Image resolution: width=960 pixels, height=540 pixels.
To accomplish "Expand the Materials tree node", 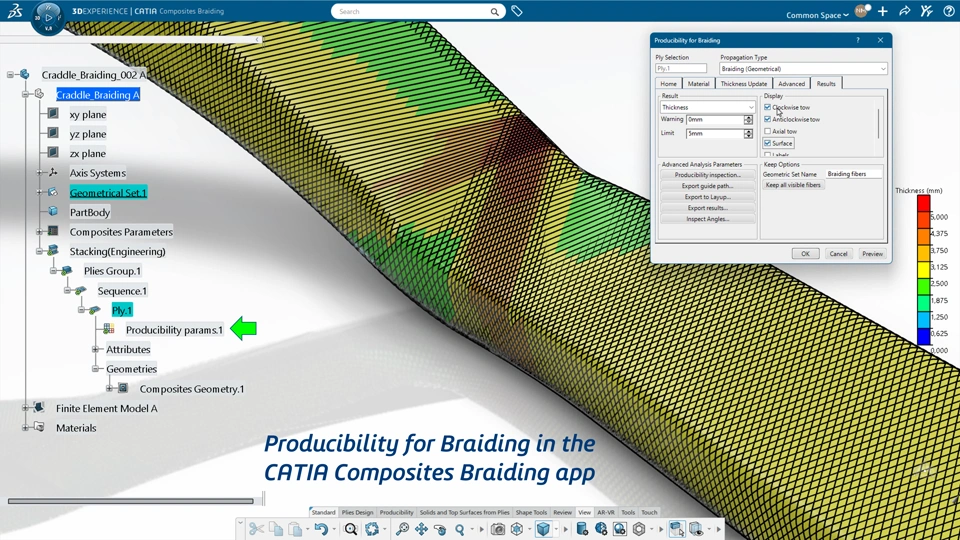I will tap(26, 427).
